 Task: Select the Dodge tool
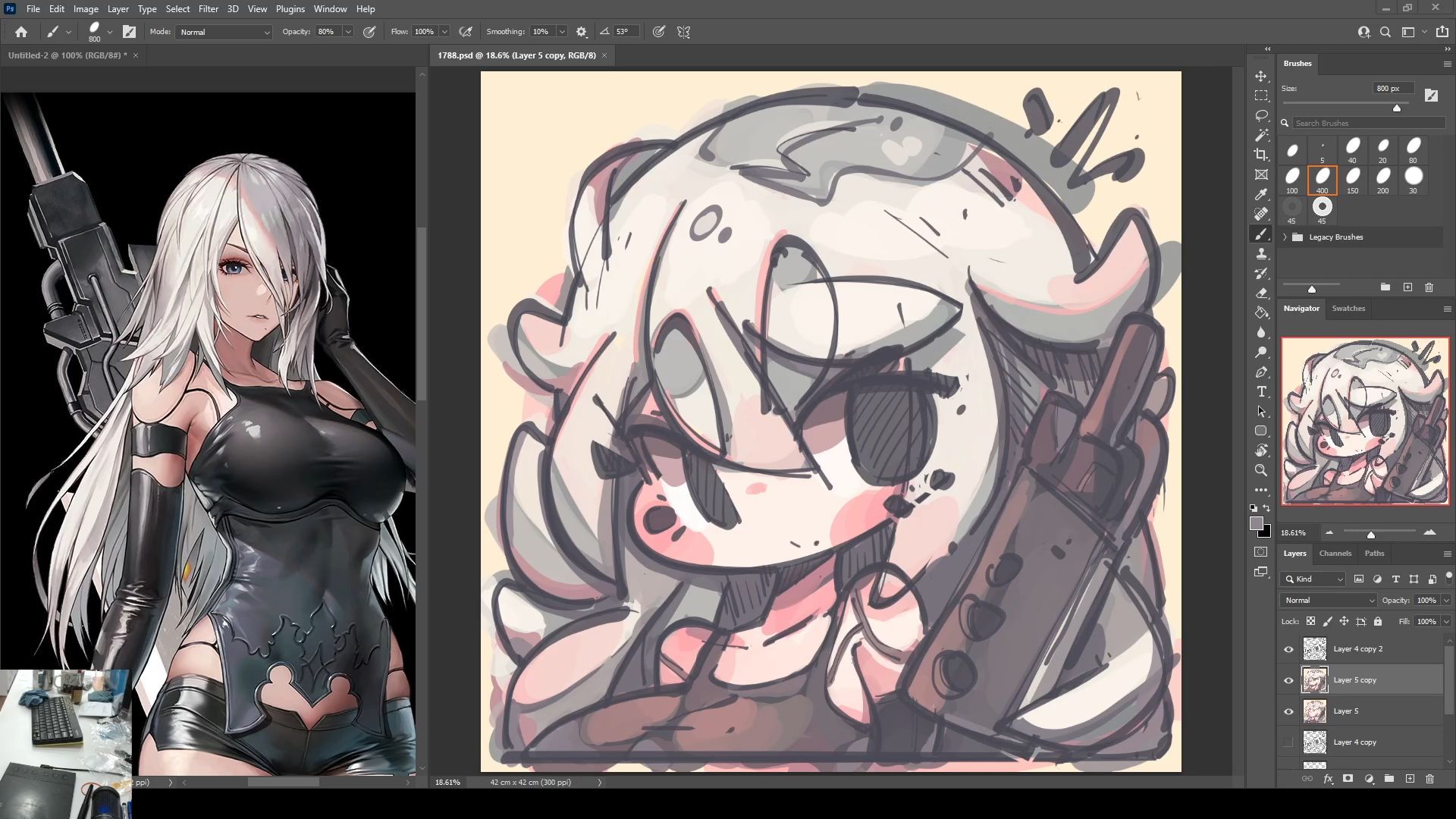[1261, 353]
